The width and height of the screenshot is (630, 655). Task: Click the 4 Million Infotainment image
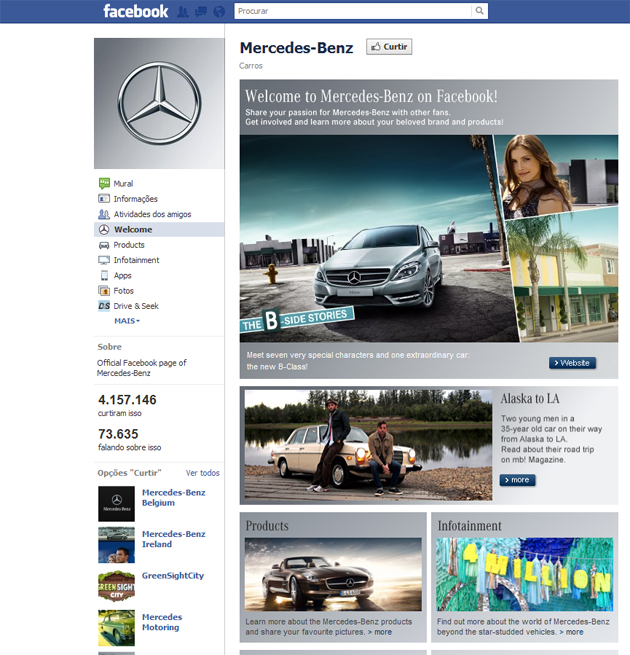(525, 574)
